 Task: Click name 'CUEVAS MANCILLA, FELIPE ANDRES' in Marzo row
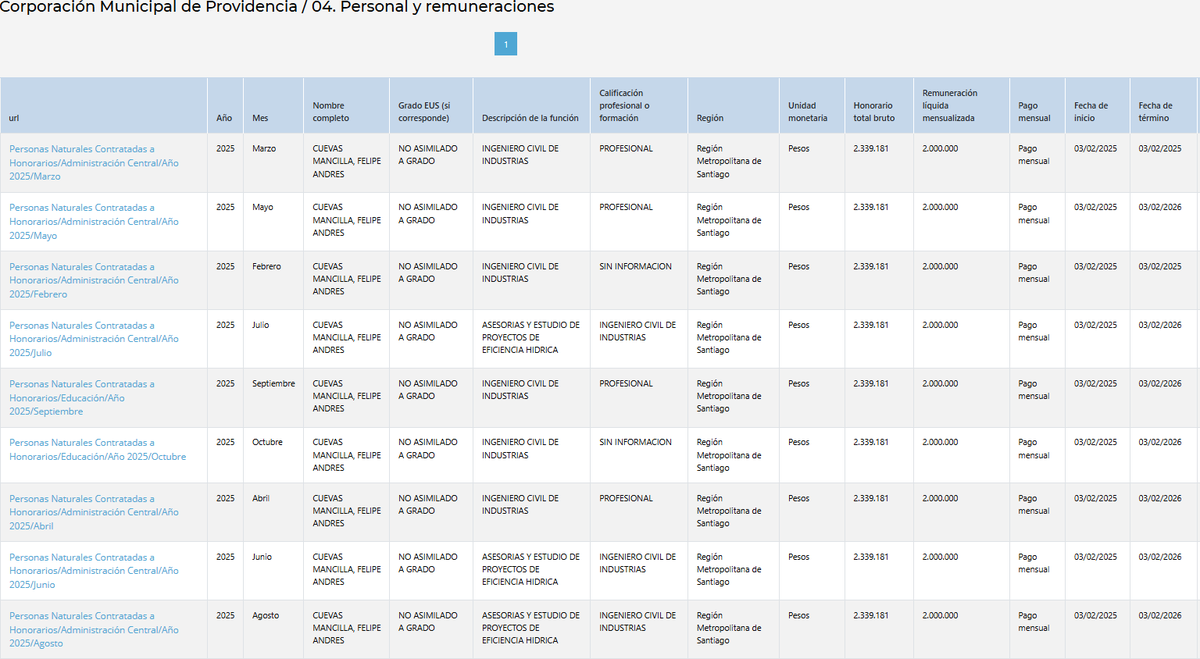346,161
